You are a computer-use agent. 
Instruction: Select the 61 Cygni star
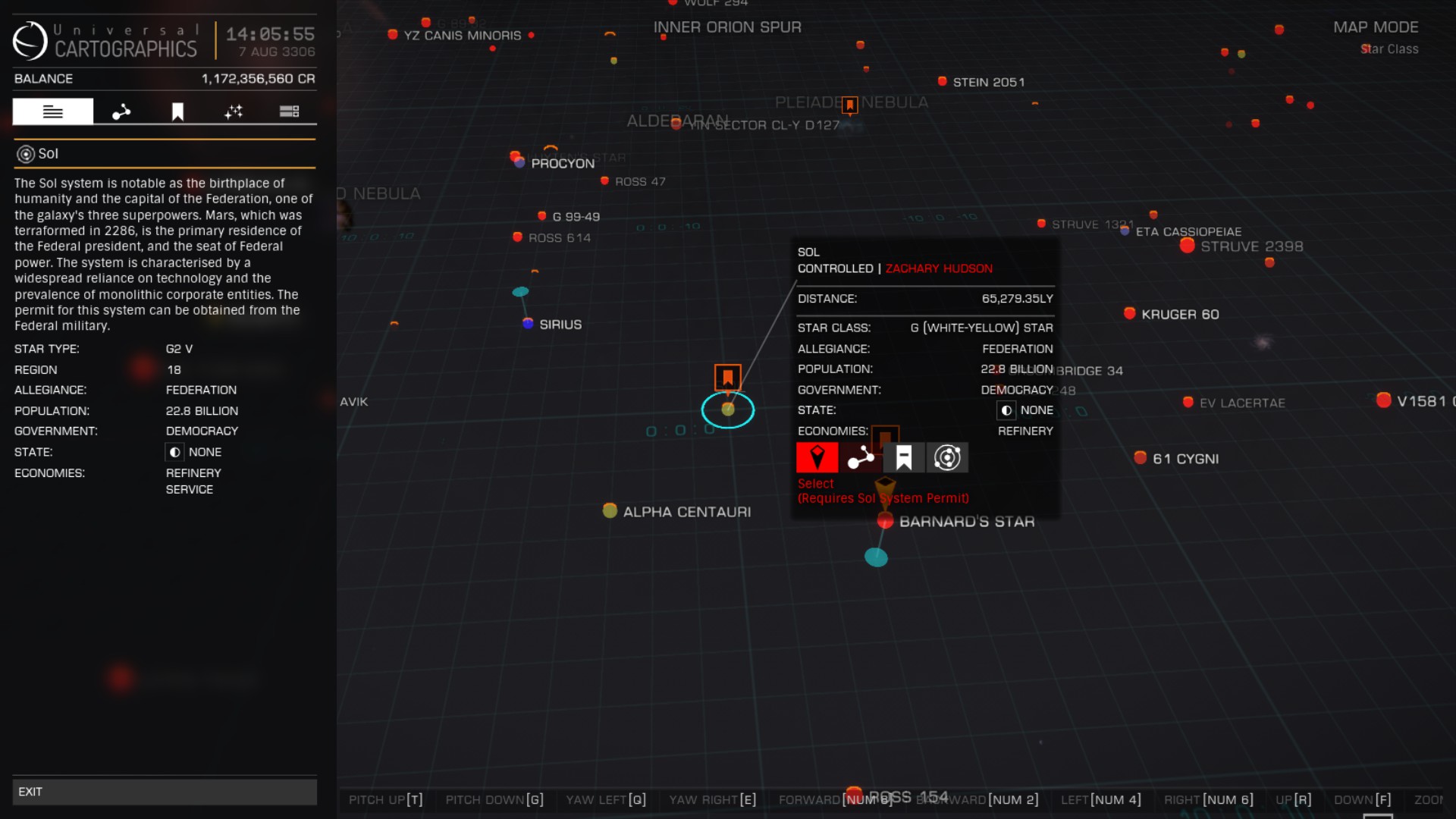point(1140,457)
